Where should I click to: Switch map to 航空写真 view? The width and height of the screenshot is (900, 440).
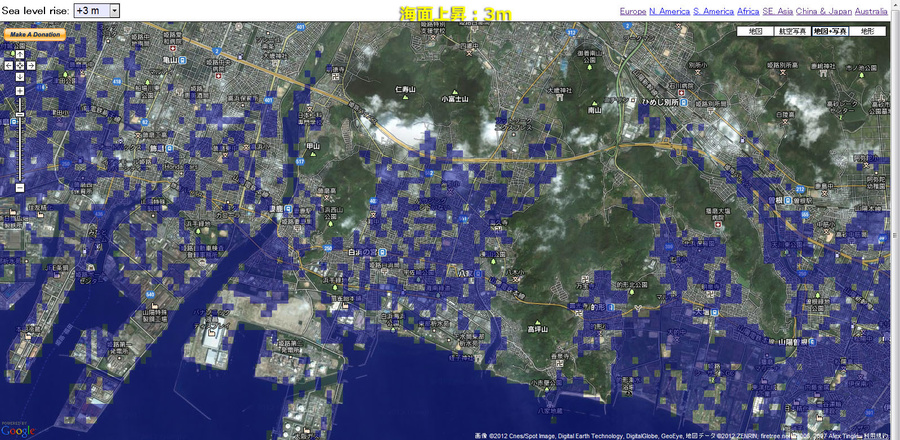(792, 31)
